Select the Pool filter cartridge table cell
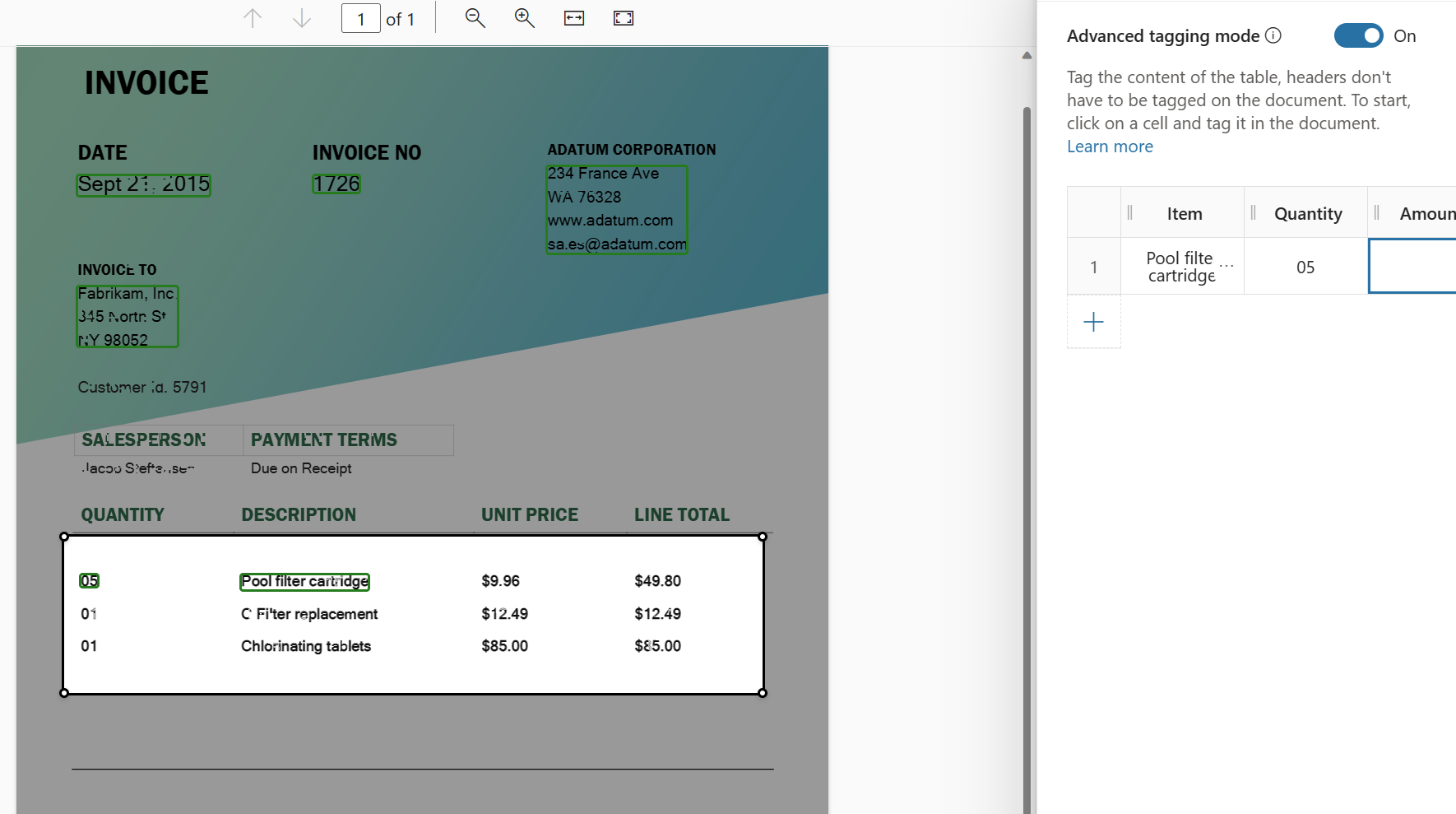This screenshot has width=1456, height=814. point(1182,267)
